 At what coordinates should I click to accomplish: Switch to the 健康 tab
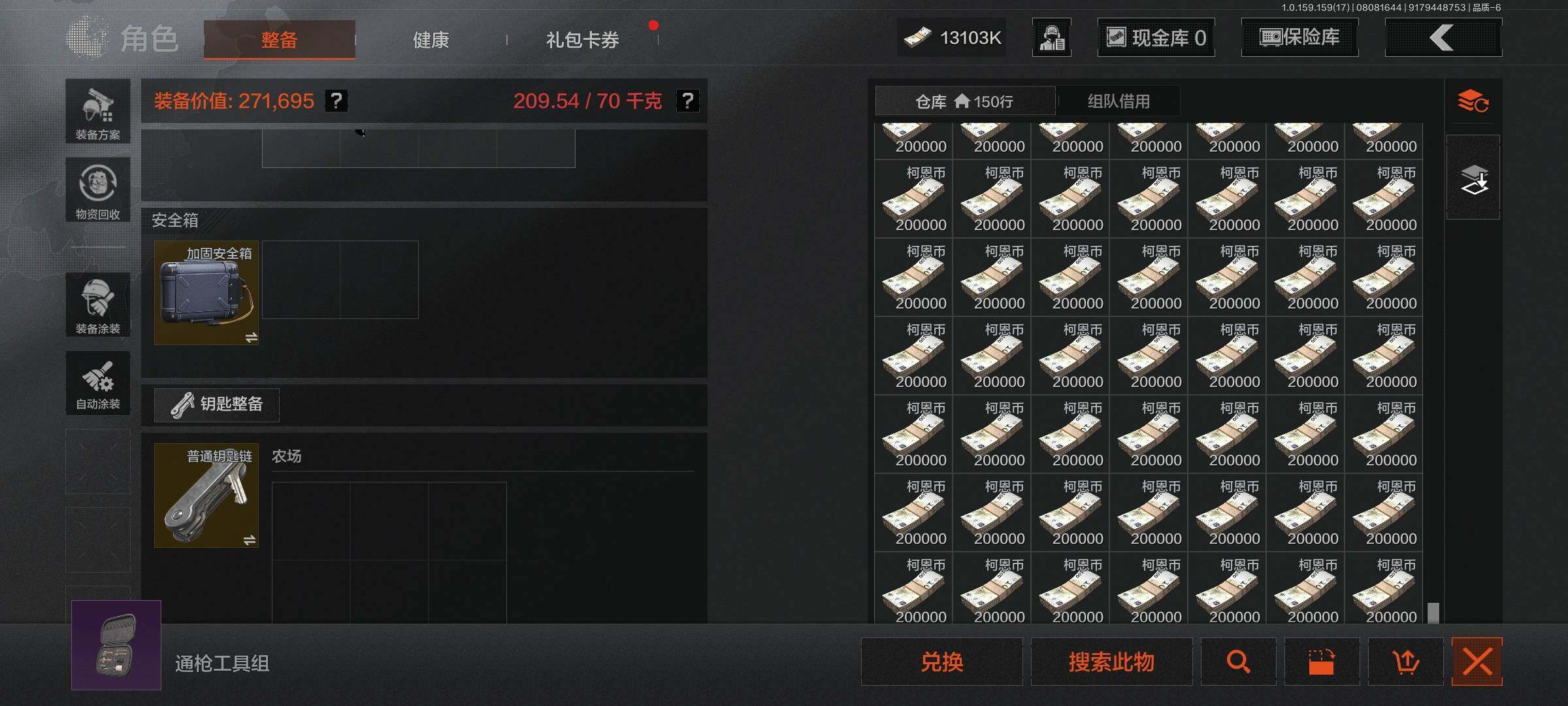click(x=431, y=40)
